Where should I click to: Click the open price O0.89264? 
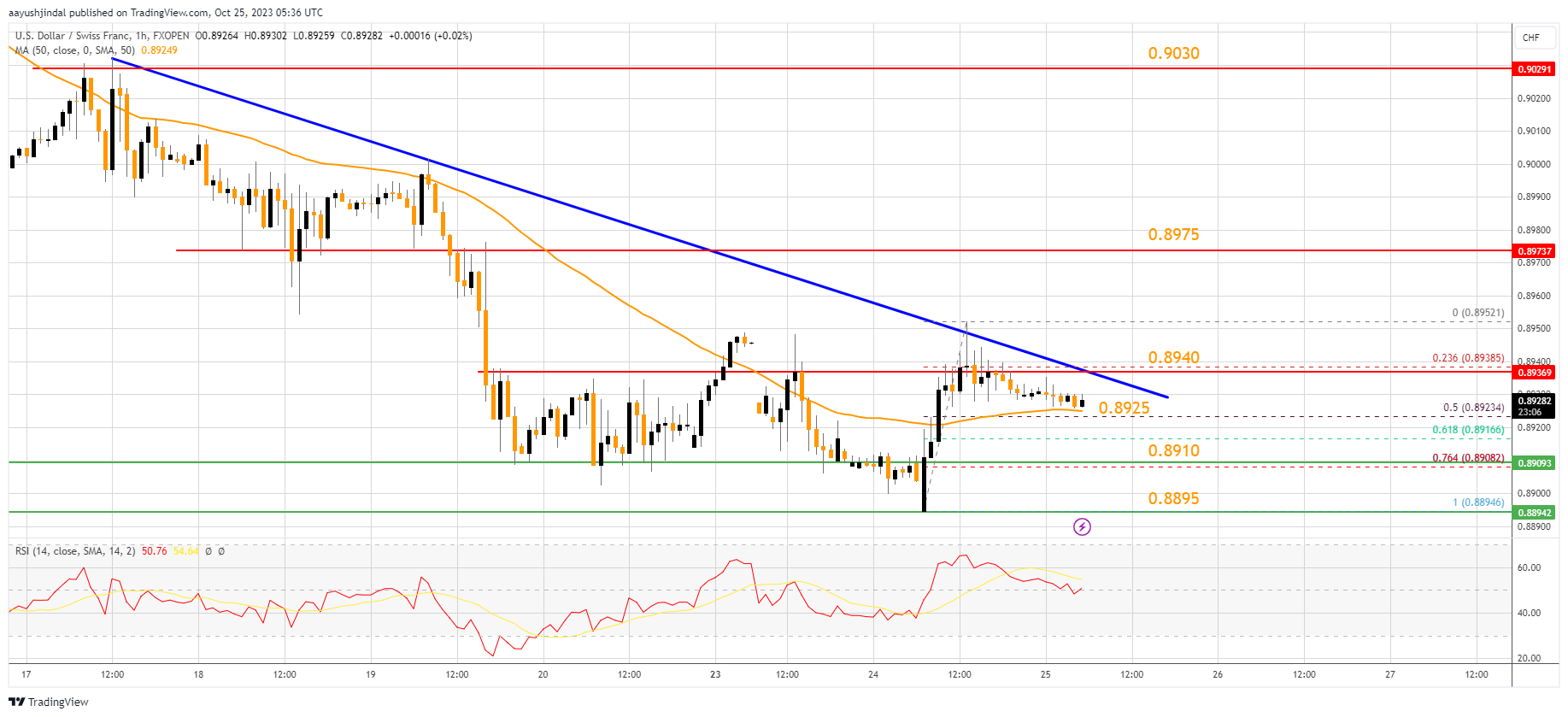[218, 36]
